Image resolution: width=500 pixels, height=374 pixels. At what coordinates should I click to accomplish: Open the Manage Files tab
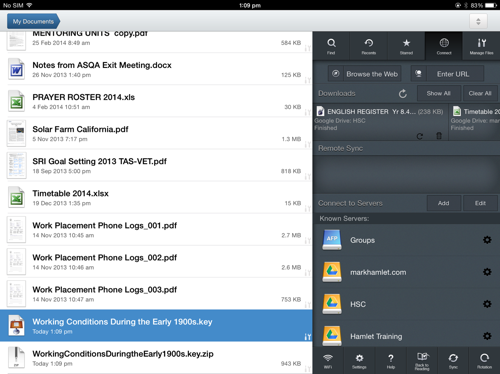point(481,46)
